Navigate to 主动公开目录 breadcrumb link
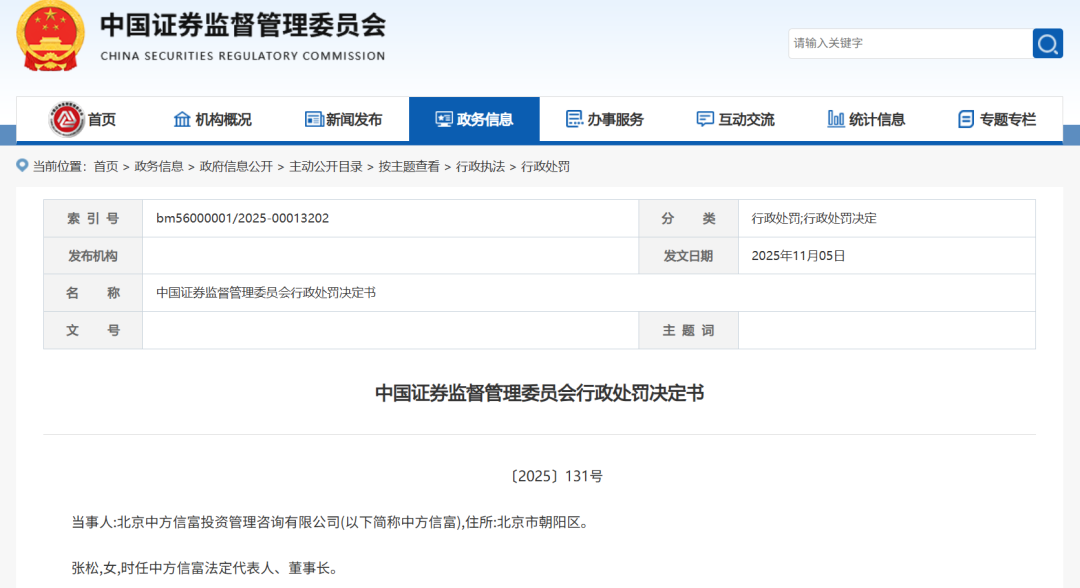 [x=326, y=167]
